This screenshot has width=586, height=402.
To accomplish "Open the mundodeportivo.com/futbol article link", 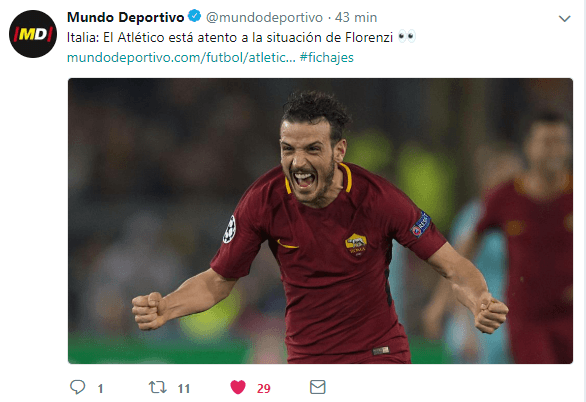I will pos(181,58).
